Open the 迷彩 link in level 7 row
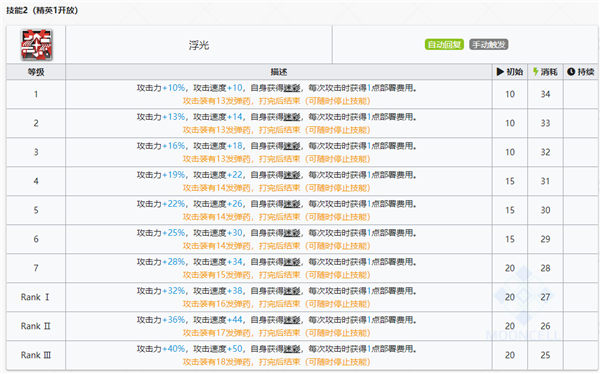This screenshot has height=374, width=600. [x=292, y=262]
